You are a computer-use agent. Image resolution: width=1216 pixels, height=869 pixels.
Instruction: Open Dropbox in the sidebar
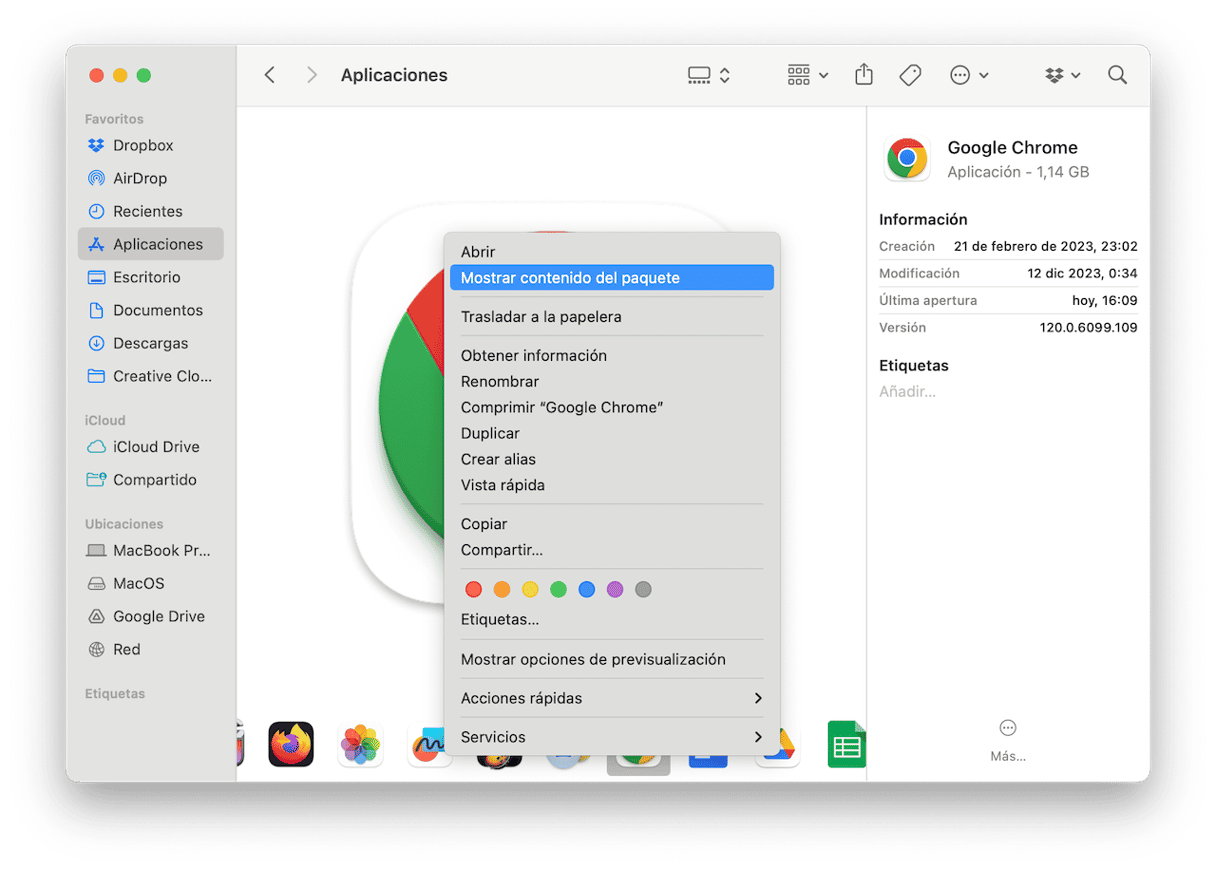[150, 145]
